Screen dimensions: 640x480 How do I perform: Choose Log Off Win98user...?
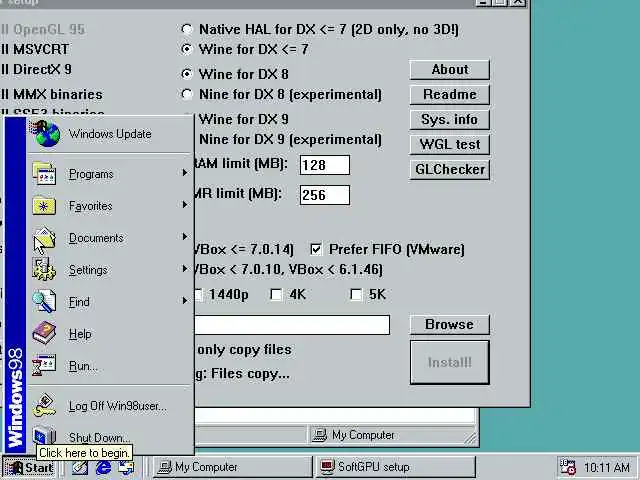tap(110, 406)
